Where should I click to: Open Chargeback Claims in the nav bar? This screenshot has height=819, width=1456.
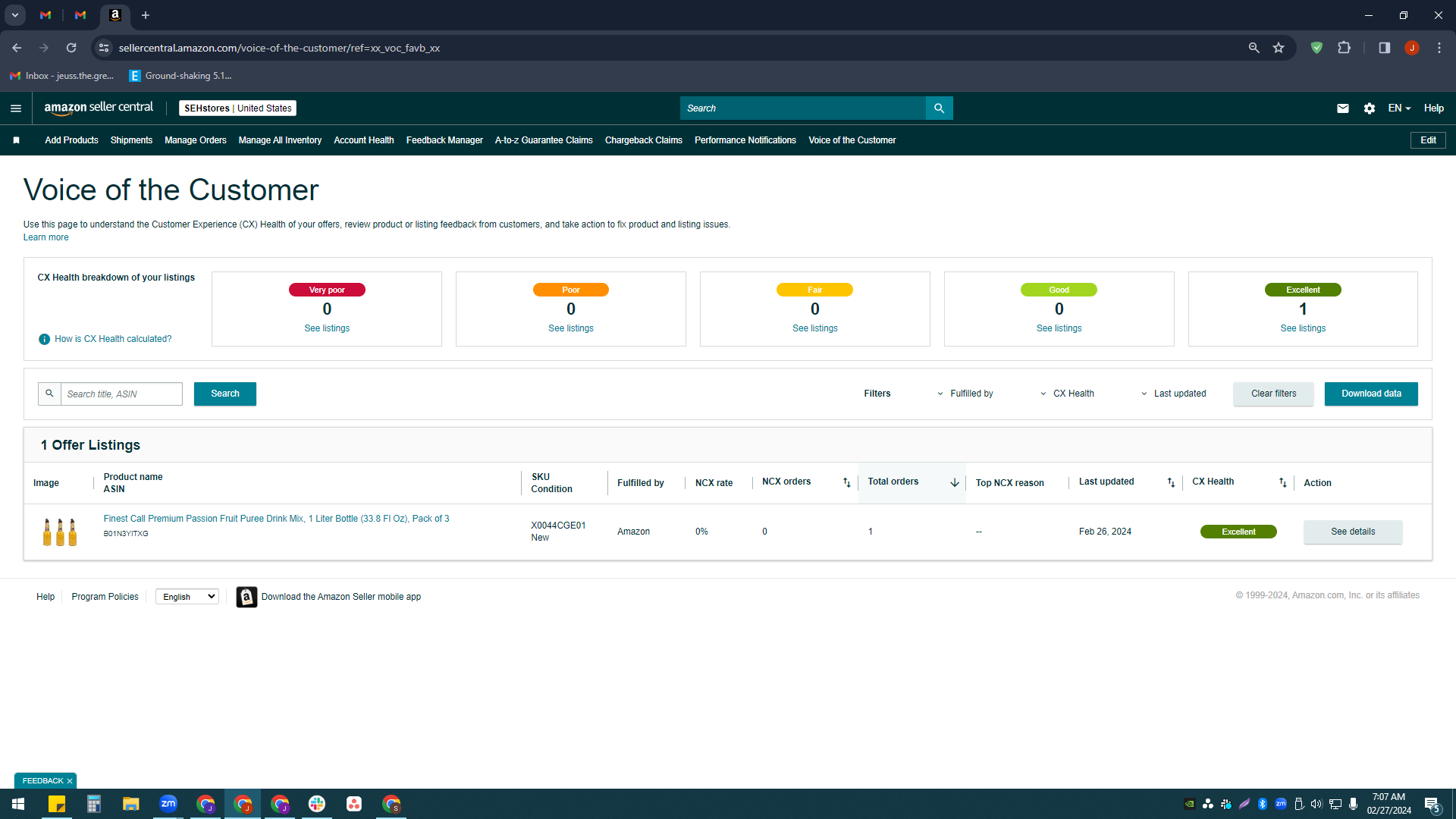click(644, 140)
